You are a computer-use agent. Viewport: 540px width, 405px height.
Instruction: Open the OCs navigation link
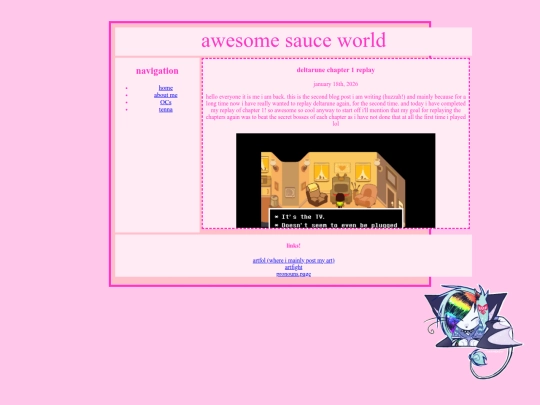[166, 102]
